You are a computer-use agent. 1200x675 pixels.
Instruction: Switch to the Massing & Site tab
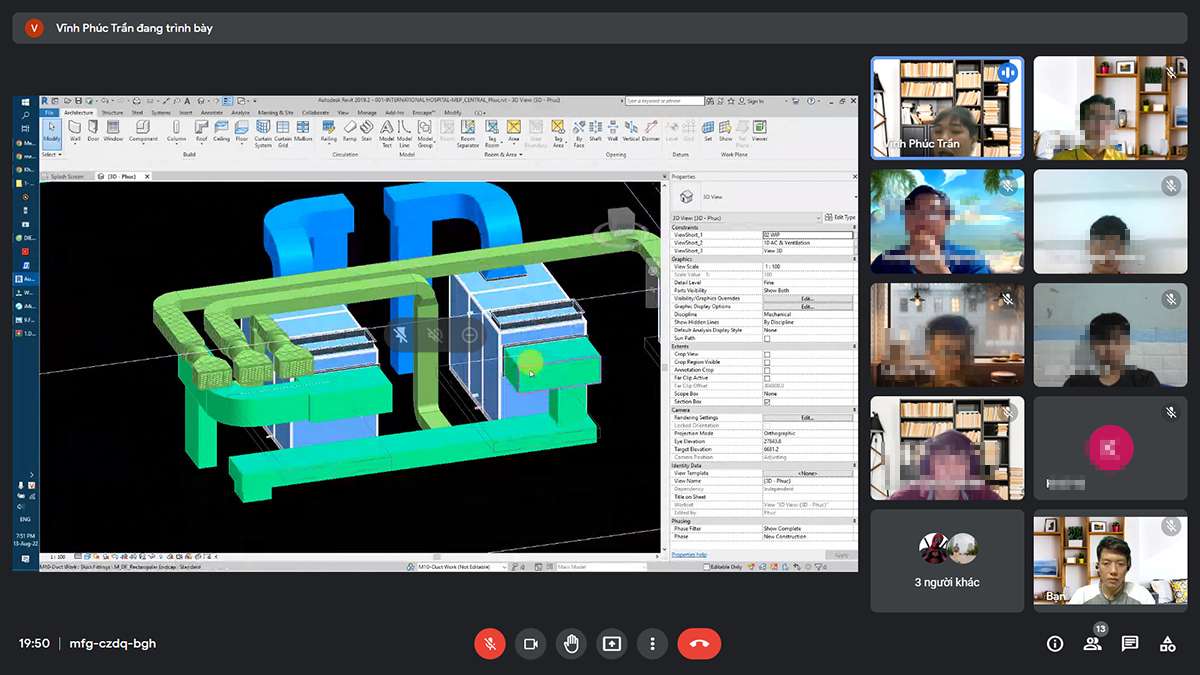click(x=276, y=113)
